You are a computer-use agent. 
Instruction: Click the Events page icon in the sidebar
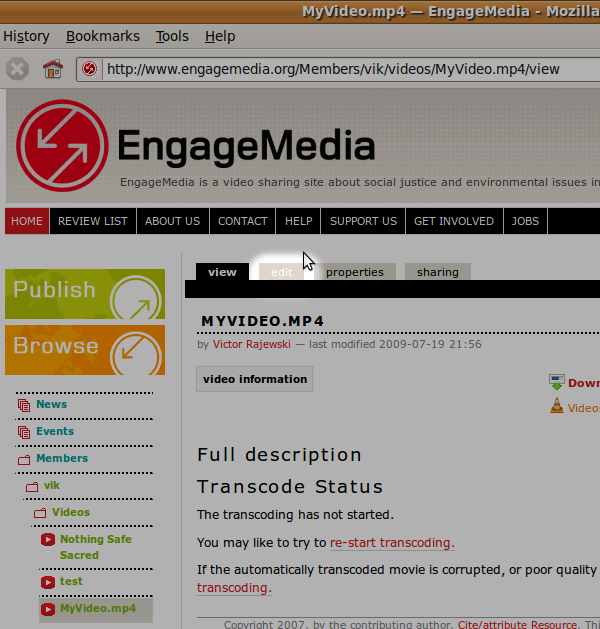click(x=24, y=432)
